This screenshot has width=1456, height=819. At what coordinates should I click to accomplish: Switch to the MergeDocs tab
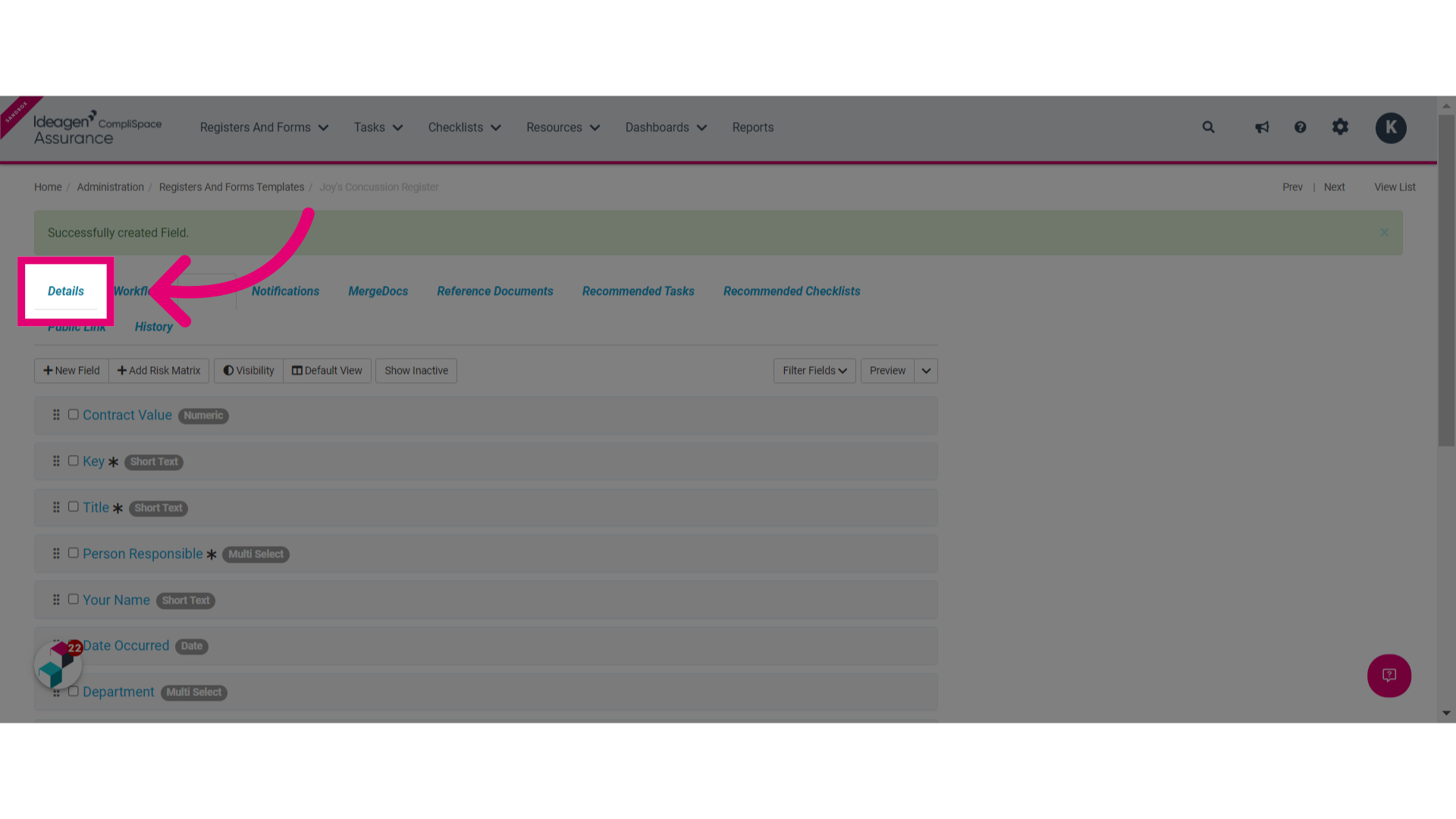click(x=378, y=291)
